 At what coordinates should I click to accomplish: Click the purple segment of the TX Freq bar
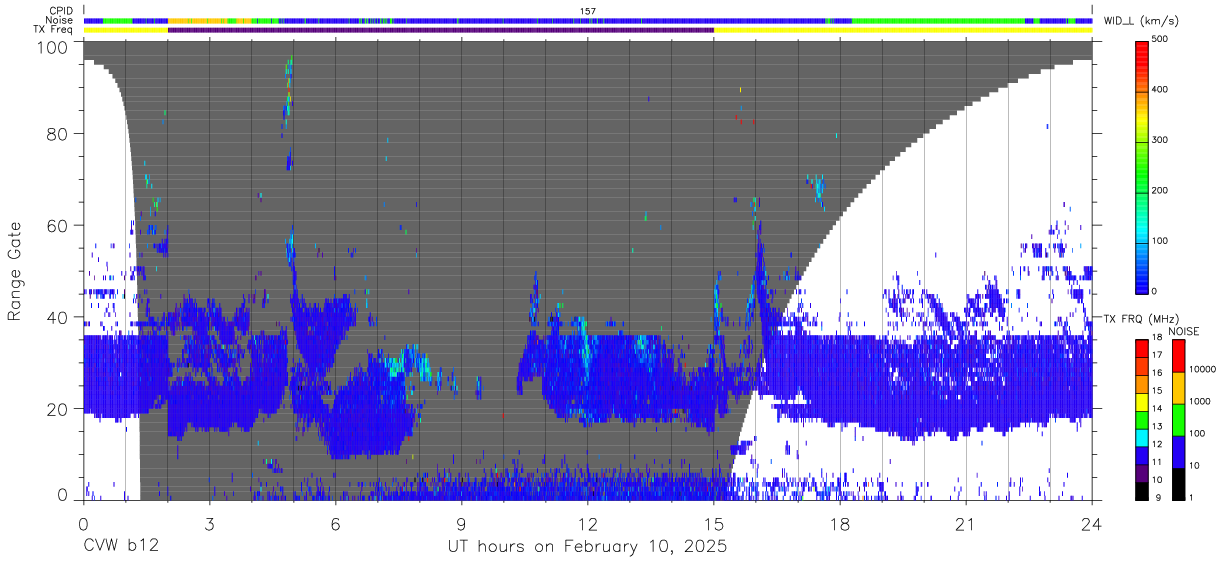(x=441, y=30)
